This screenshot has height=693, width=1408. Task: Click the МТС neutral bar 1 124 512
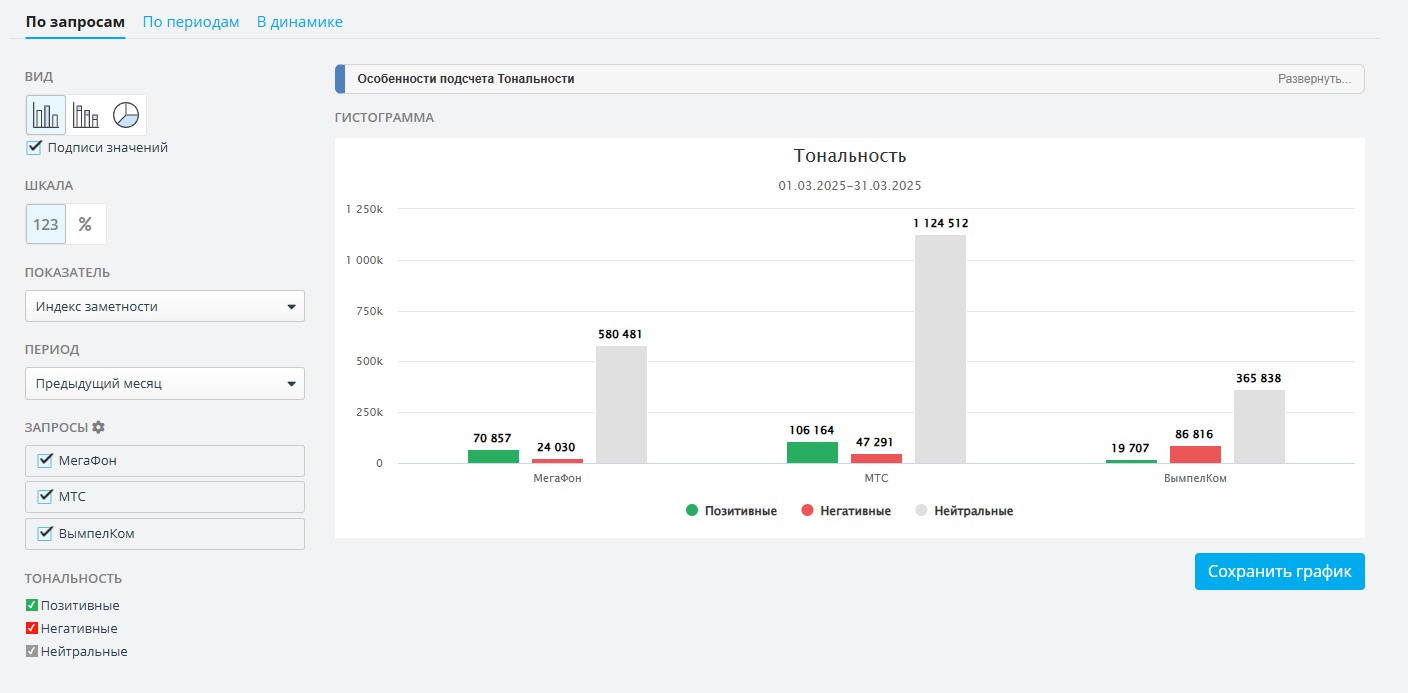pos(940,349)
